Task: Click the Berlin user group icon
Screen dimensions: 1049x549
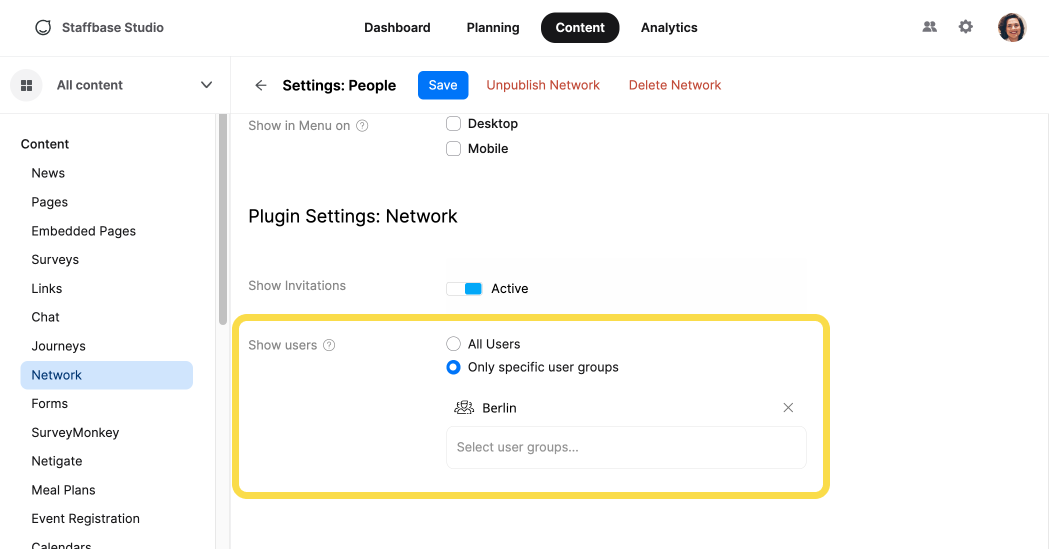Action: click(x=464, y=407)
